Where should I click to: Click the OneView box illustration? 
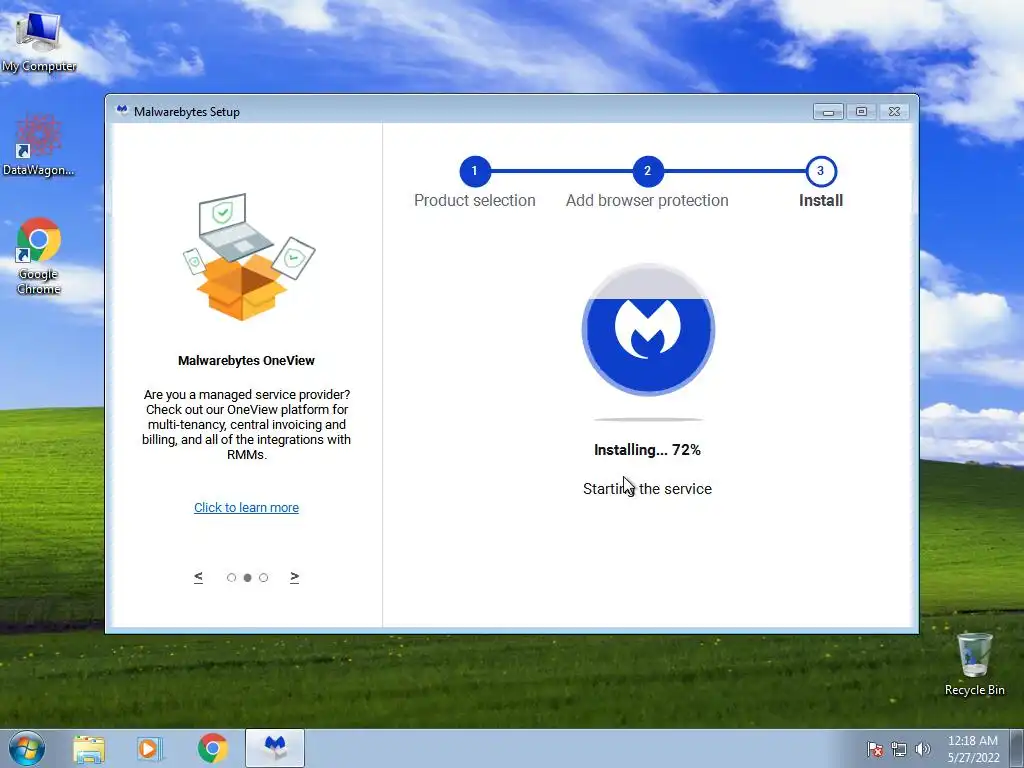tap(248, 257)
